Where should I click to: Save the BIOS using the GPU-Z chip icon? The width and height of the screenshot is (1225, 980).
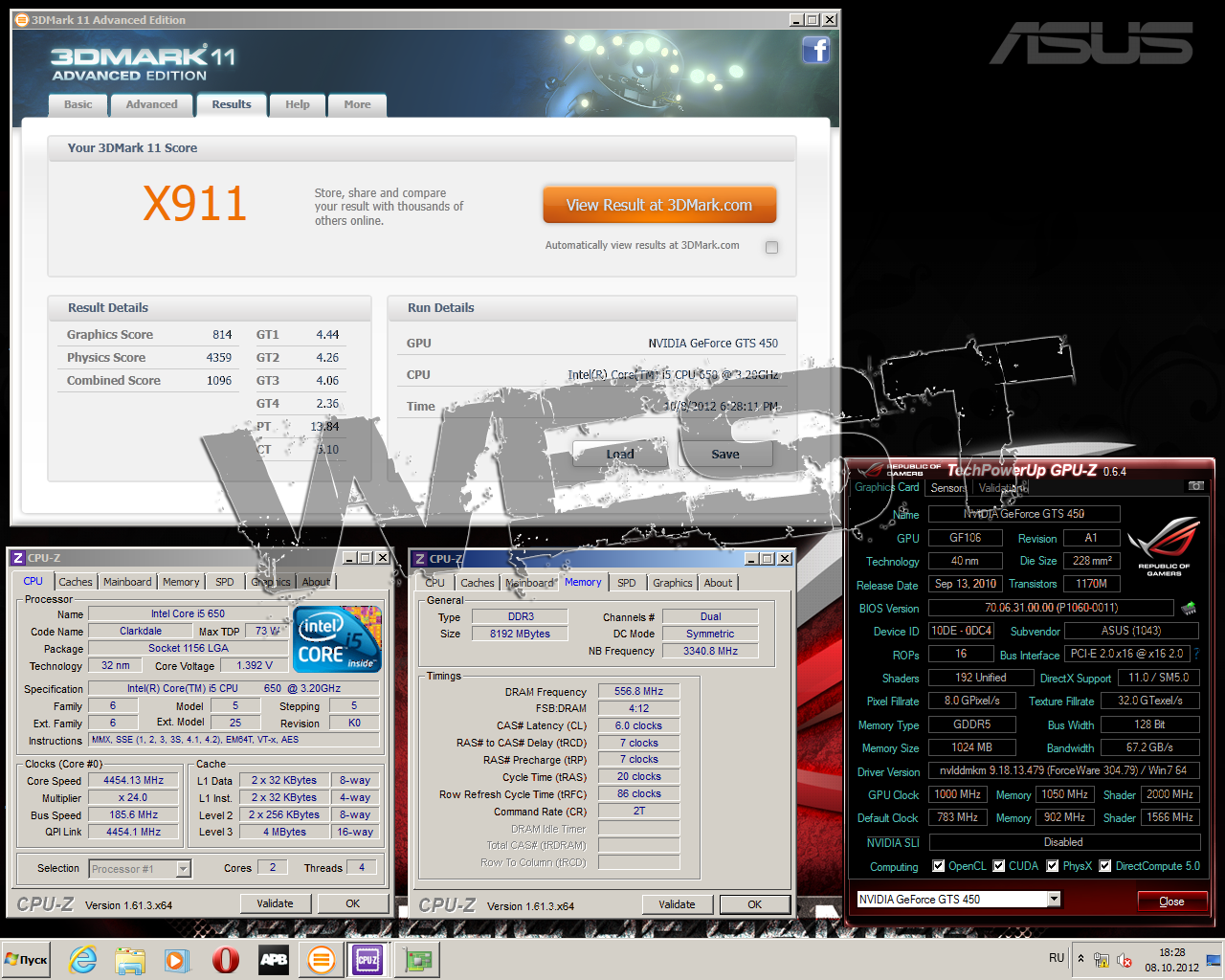click(1189, 608)
